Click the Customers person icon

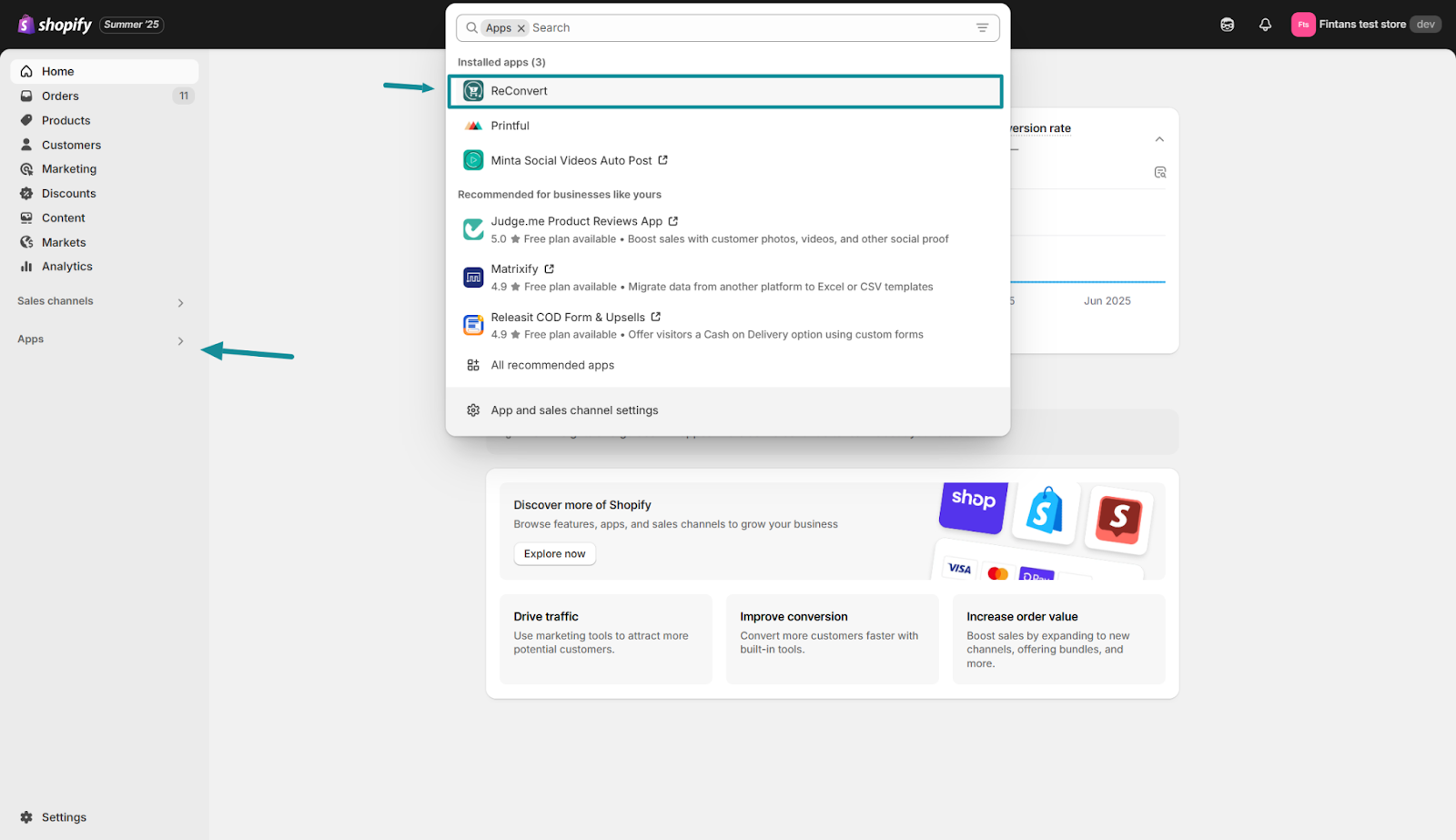(x=26, y=145)
